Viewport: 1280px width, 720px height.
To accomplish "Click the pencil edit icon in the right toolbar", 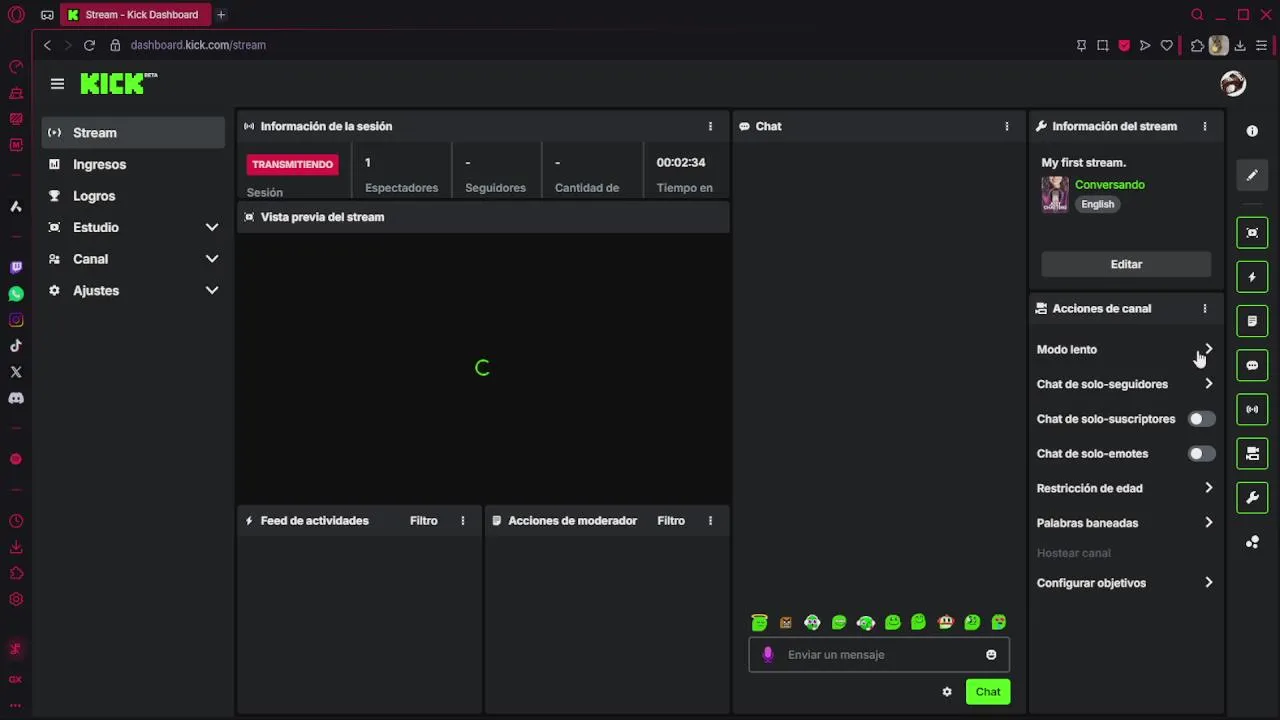I will [x=1252, y=176].
